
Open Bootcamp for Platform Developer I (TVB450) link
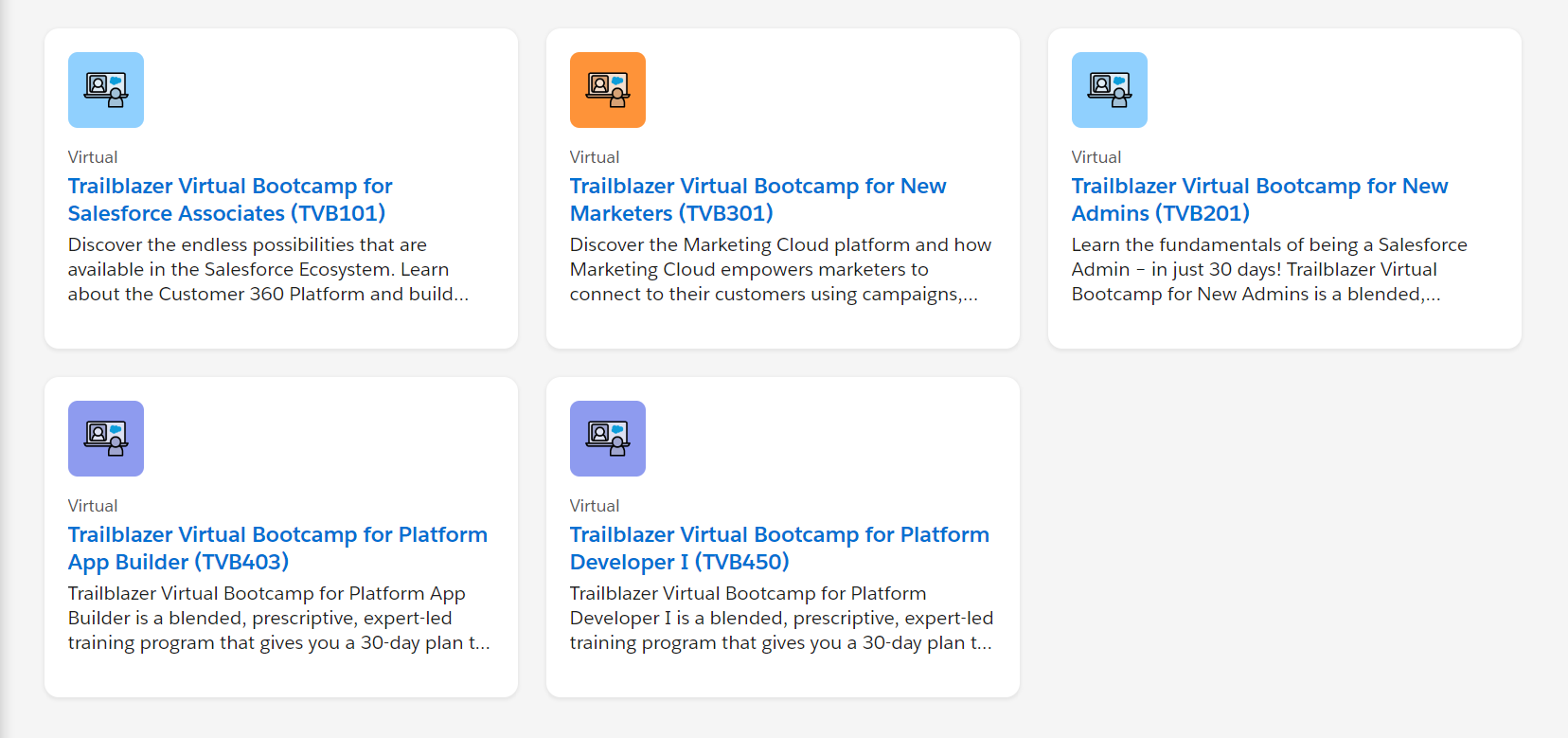coord(779,549)
